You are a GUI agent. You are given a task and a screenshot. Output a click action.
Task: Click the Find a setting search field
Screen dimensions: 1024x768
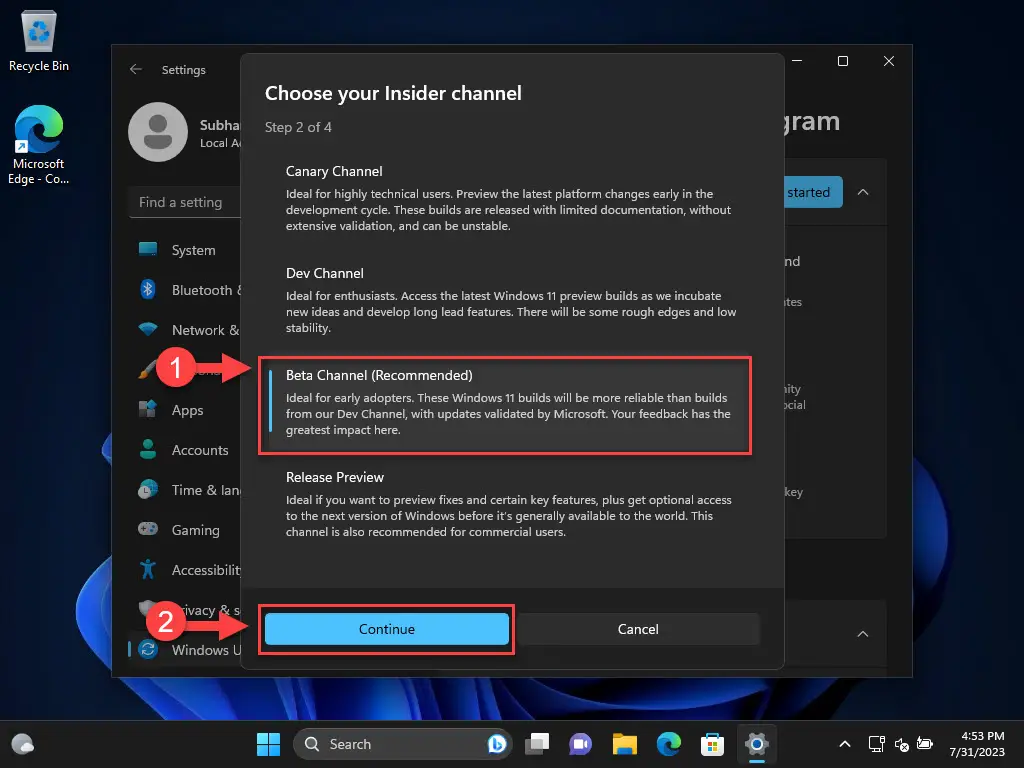(185, 202)
